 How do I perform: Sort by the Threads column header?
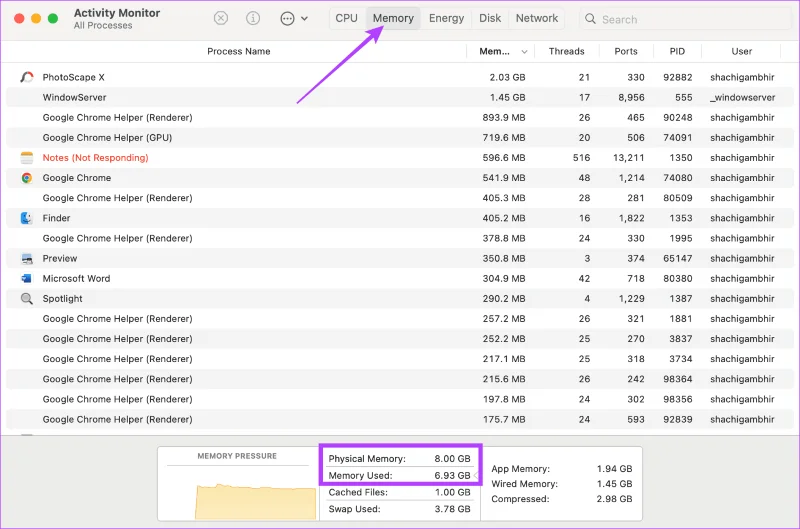566,51
